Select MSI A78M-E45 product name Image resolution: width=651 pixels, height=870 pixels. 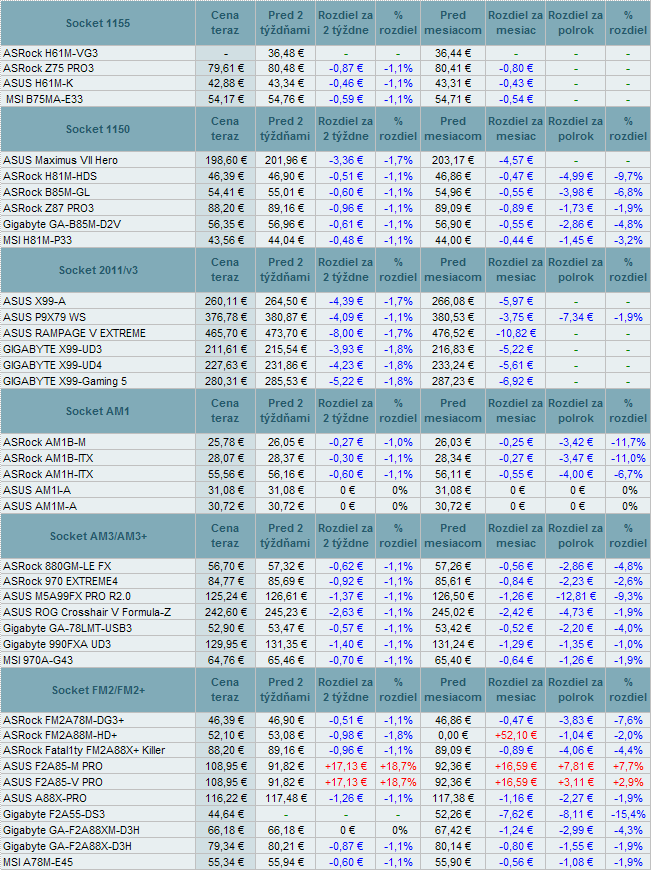(38, 863)
